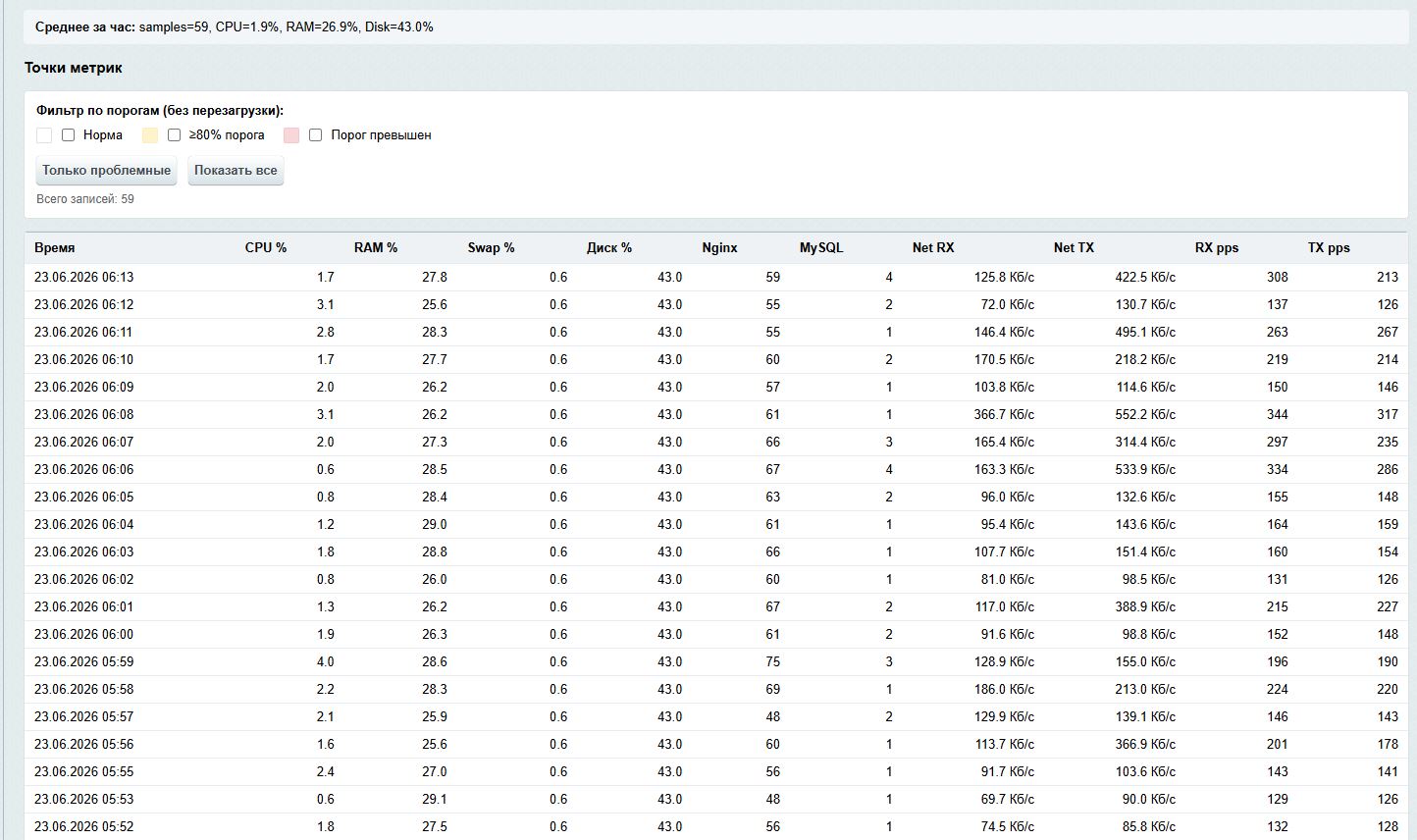Click Net TX value 366.9 Кб/с
1417x840 pixels.
pyautogui.click(x=1145, y=745)
